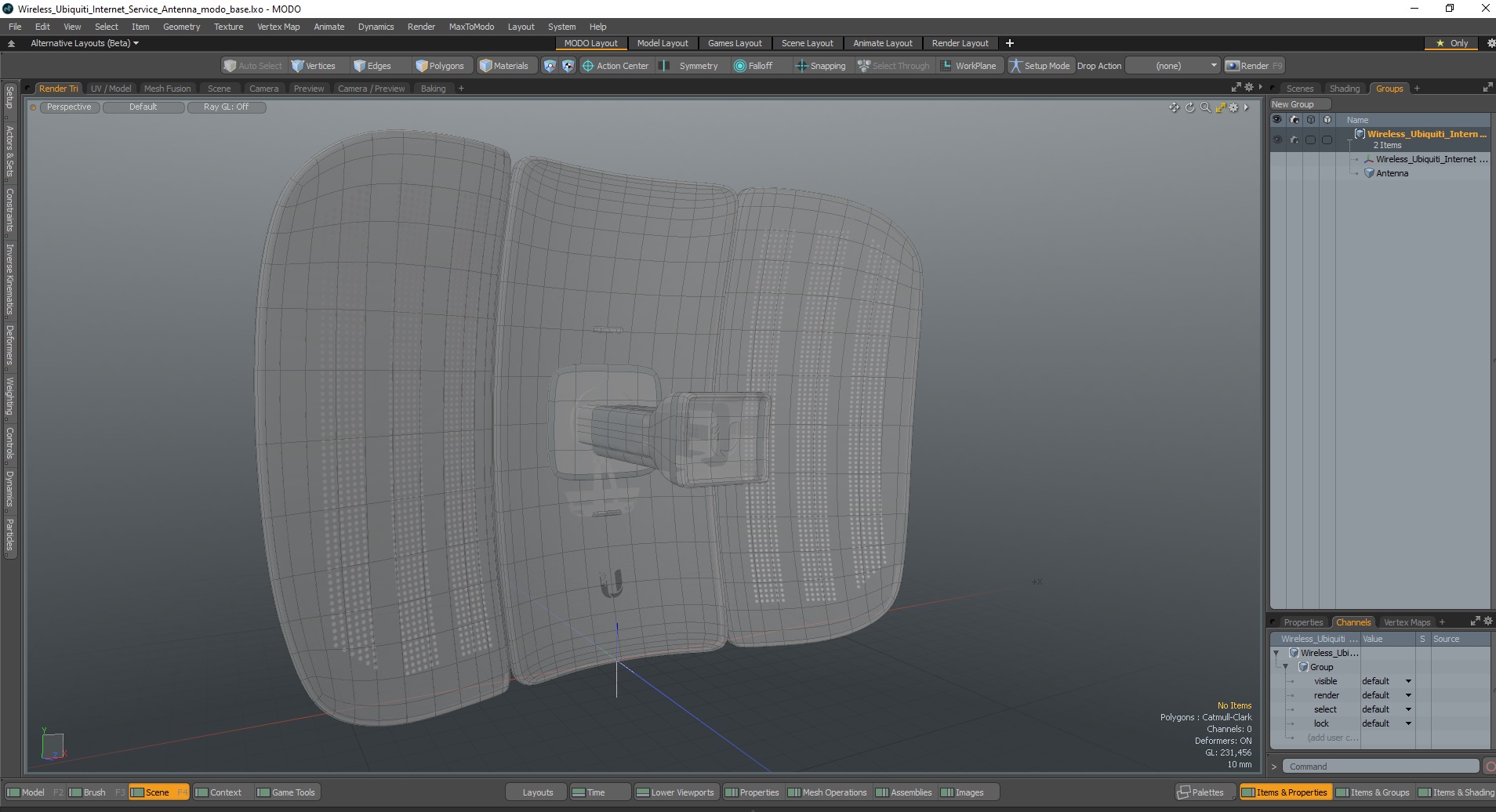Click the Items & Groups button
This screenshot has height=812, width=1496.
point(1373,792)
